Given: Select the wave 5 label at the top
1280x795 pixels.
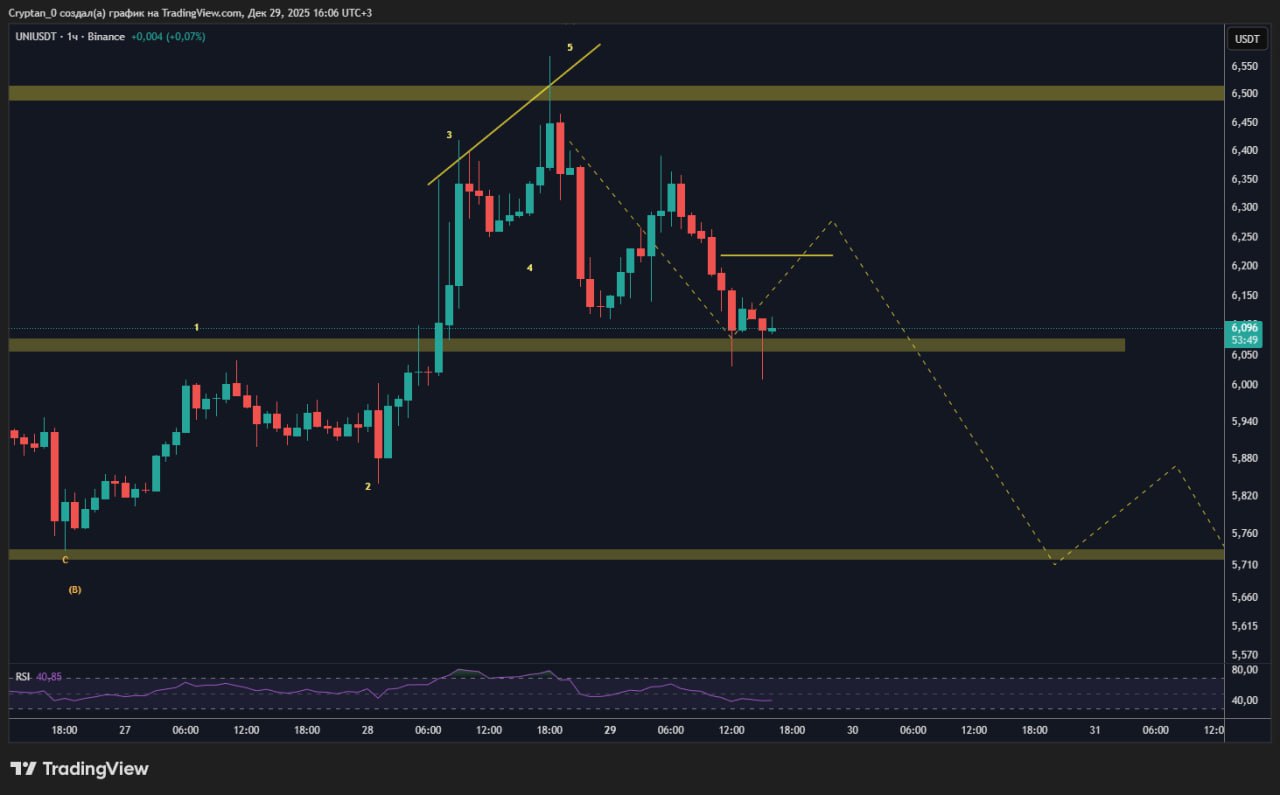Looking at the screenshot, I should point(570,48).
